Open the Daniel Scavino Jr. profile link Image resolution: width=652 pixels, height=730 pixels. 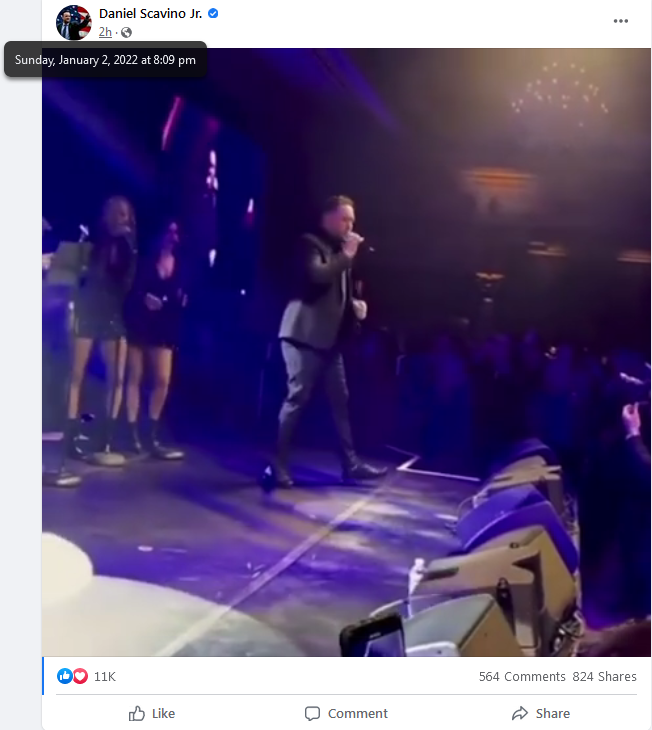tap(150, 14)
